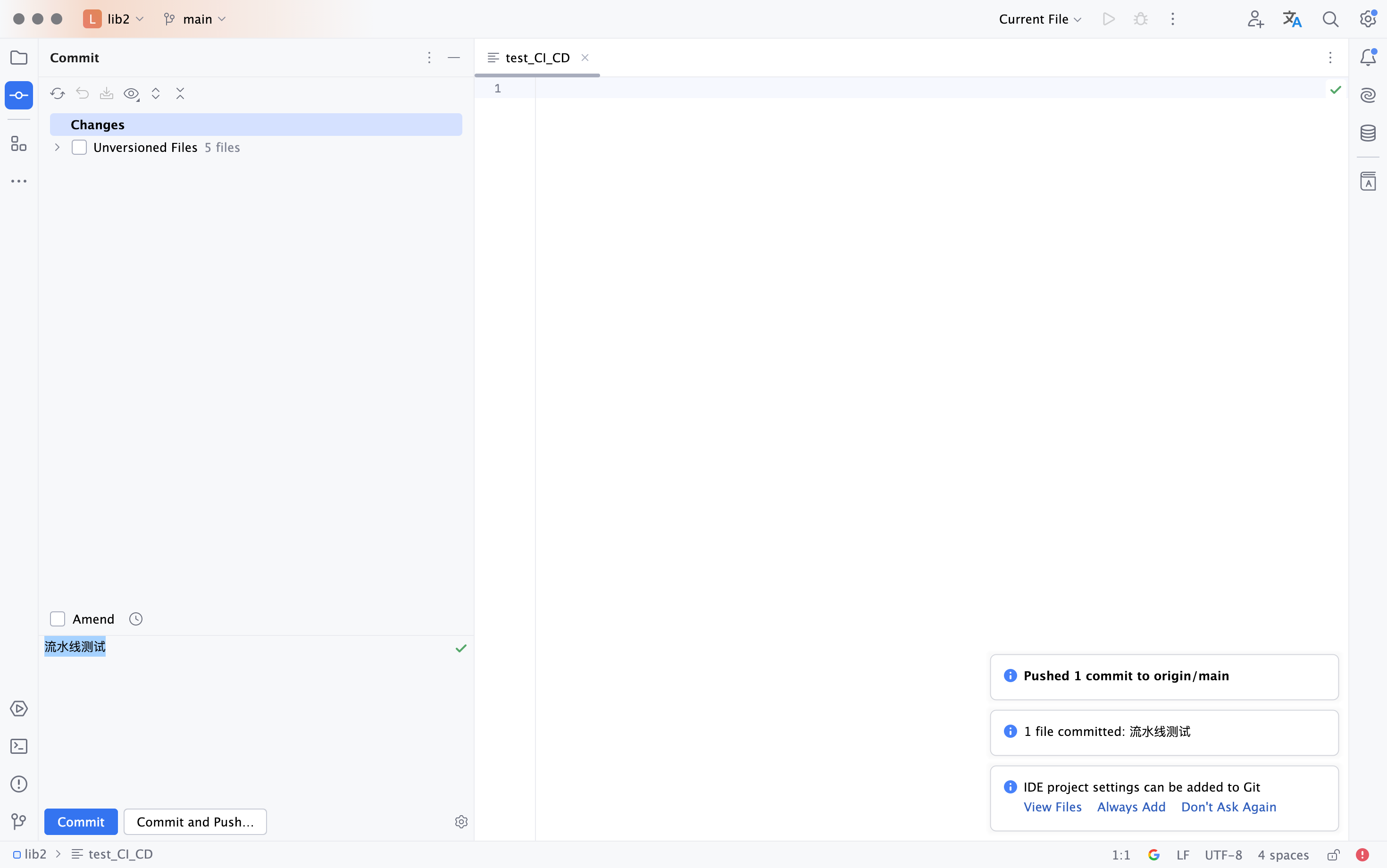Viewport: 1387px width, 868px height.
Task: Toggle the diff preview eye icon
Action: pos(131,93)
